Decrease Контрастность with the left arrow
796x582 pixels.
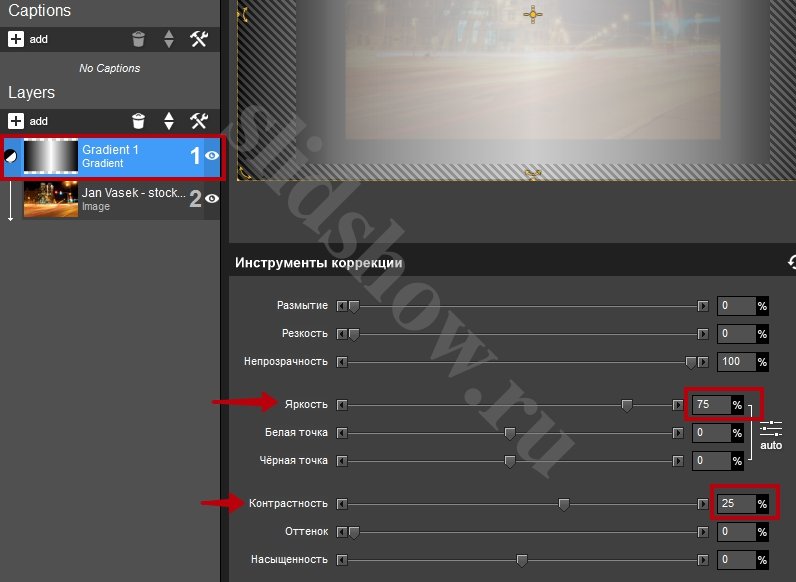(x=342, y=504)
